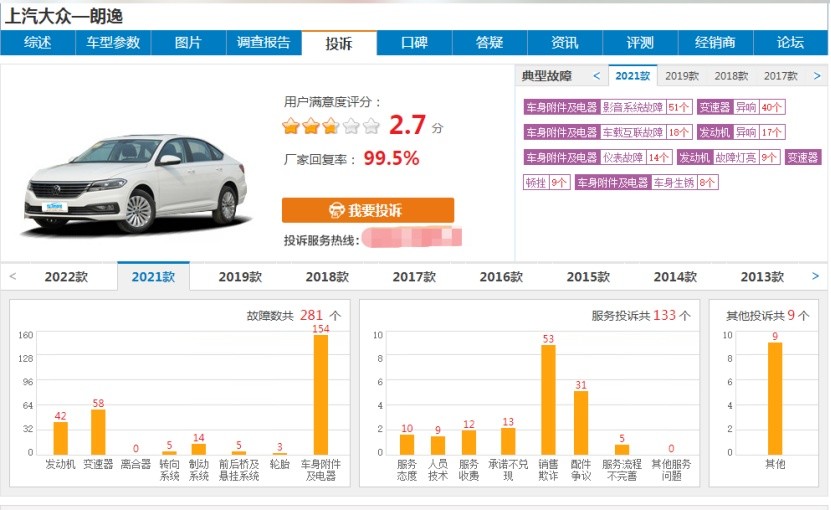The width and height of the screenshot is (831, 510).
Task: Switch to 2016款 model year
Action: [x=501, y=277]
